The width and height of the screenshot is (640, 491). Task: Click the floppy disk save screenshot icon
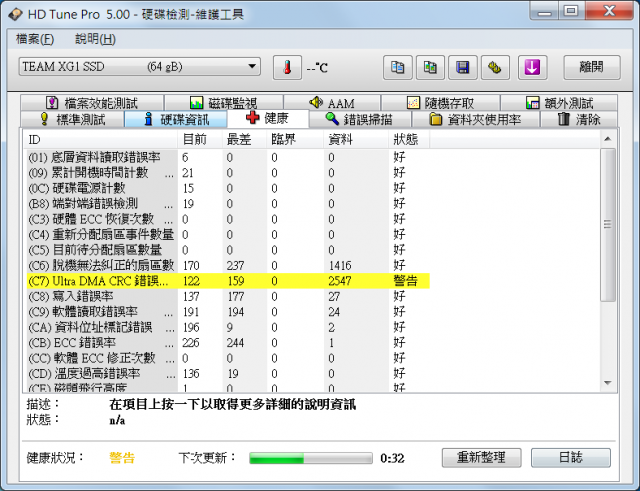tap(463, 67)
